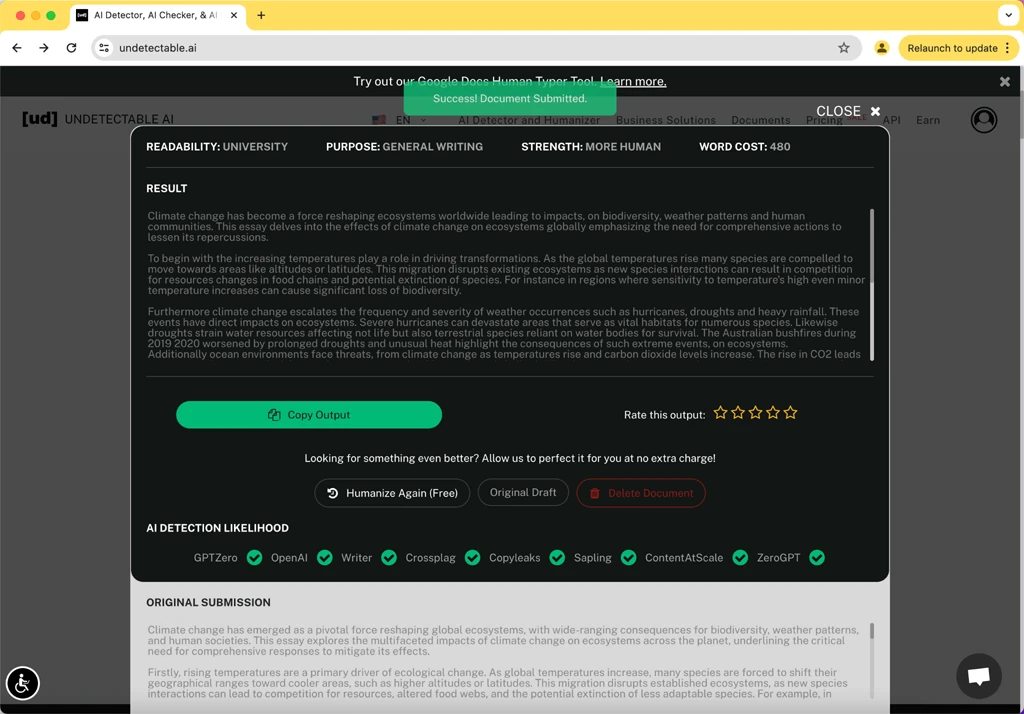Click the Writer green check icon
1024x714 pixels.
389,558
